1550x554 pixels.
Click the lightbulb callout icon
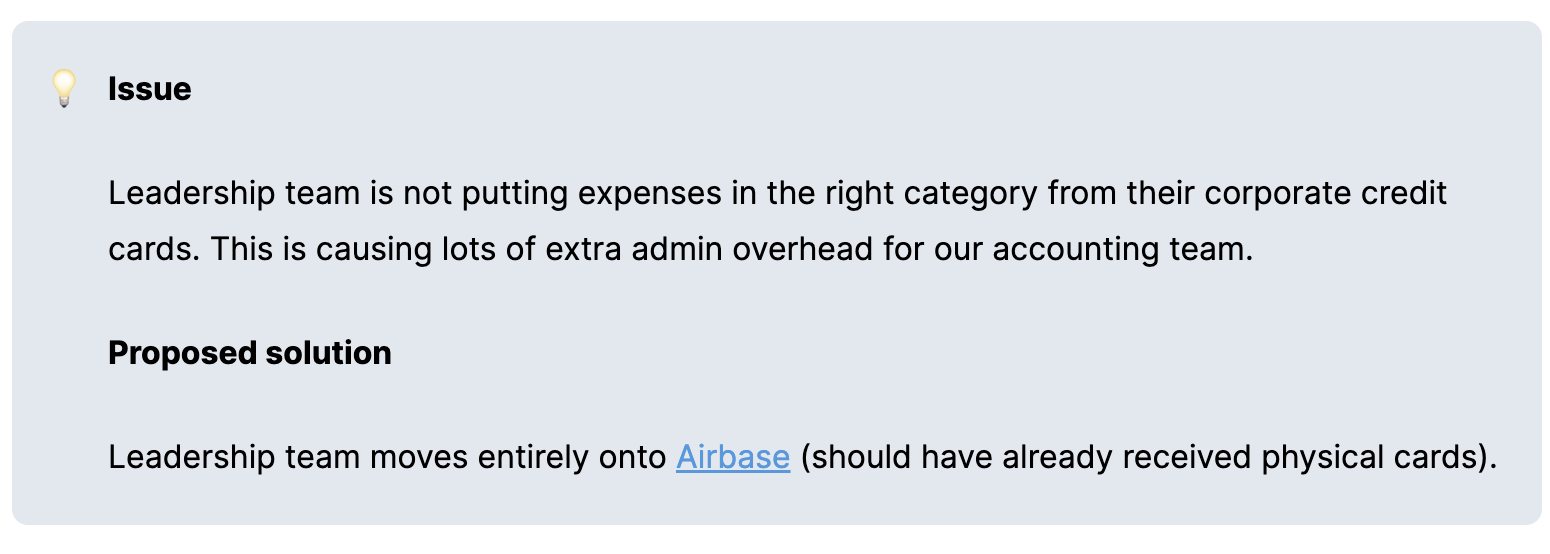(64, 89)
